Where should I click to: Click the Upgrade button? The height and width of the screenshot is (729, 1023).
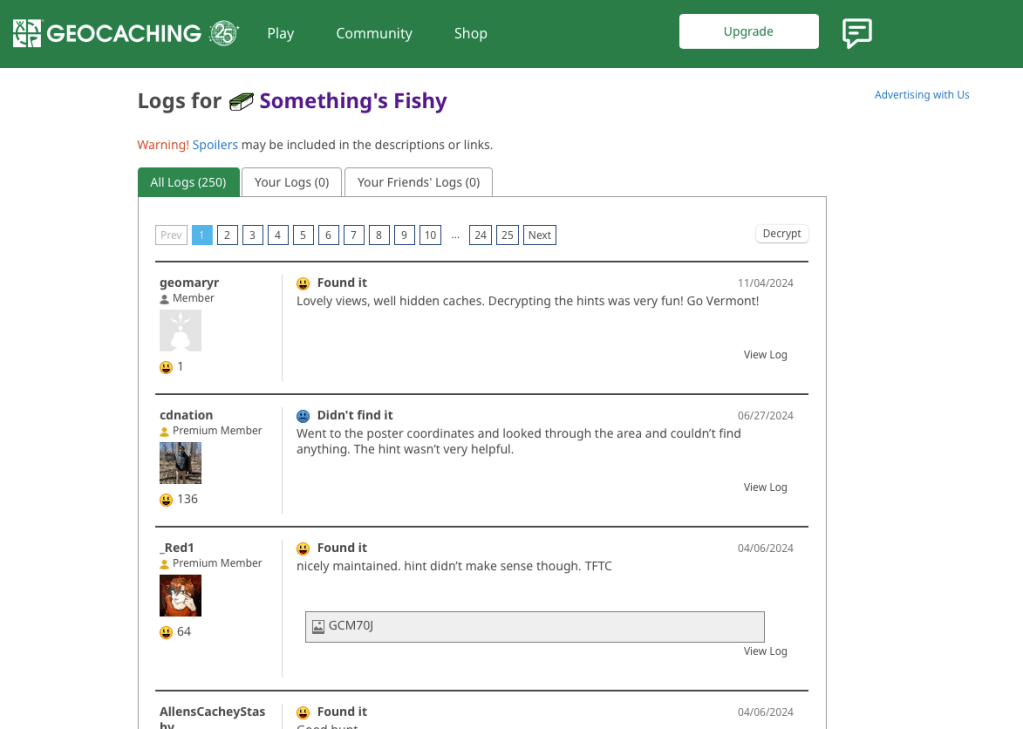tap(748, 31)
